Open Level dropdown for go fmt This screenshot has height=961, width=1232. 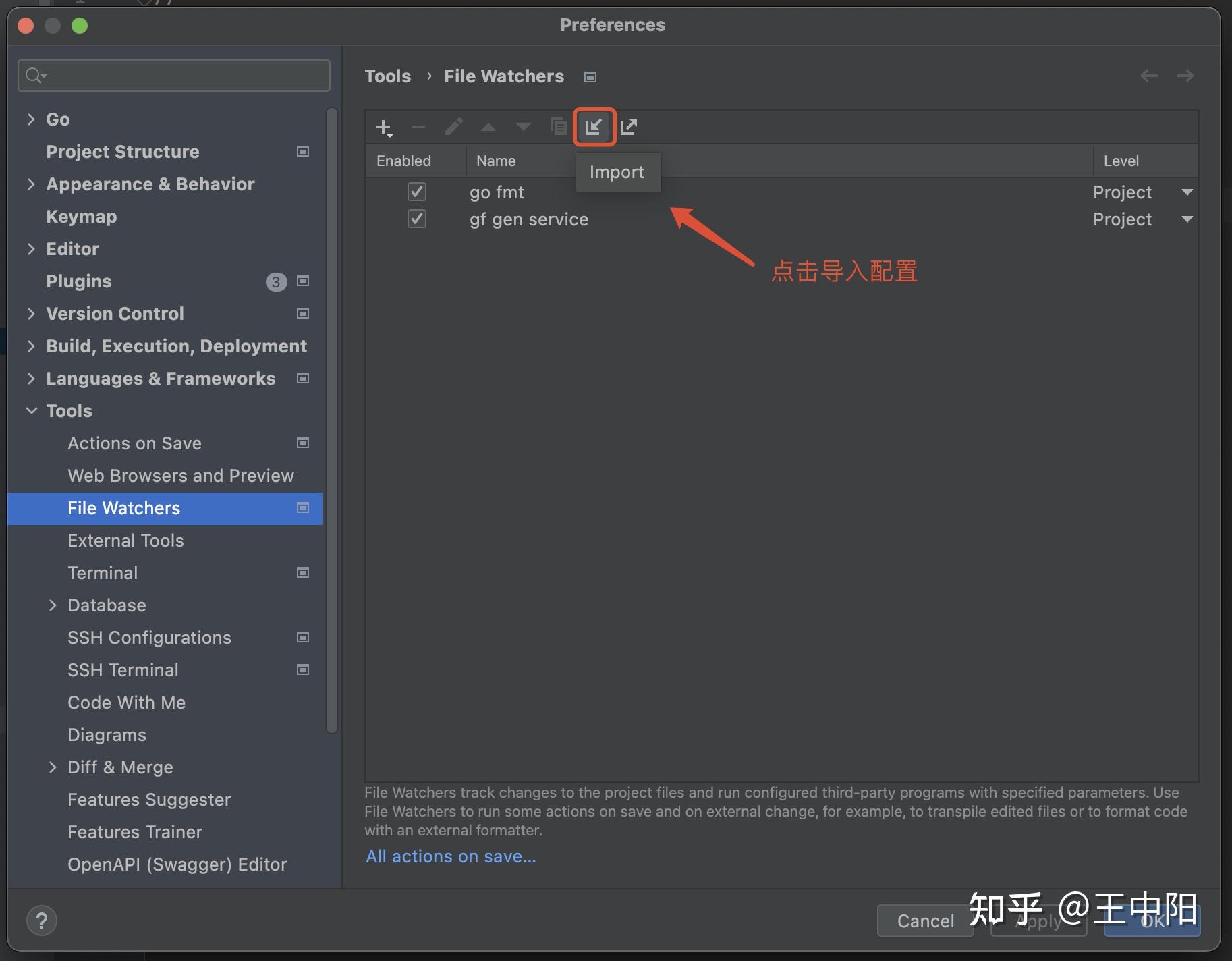pos(1187,192)
